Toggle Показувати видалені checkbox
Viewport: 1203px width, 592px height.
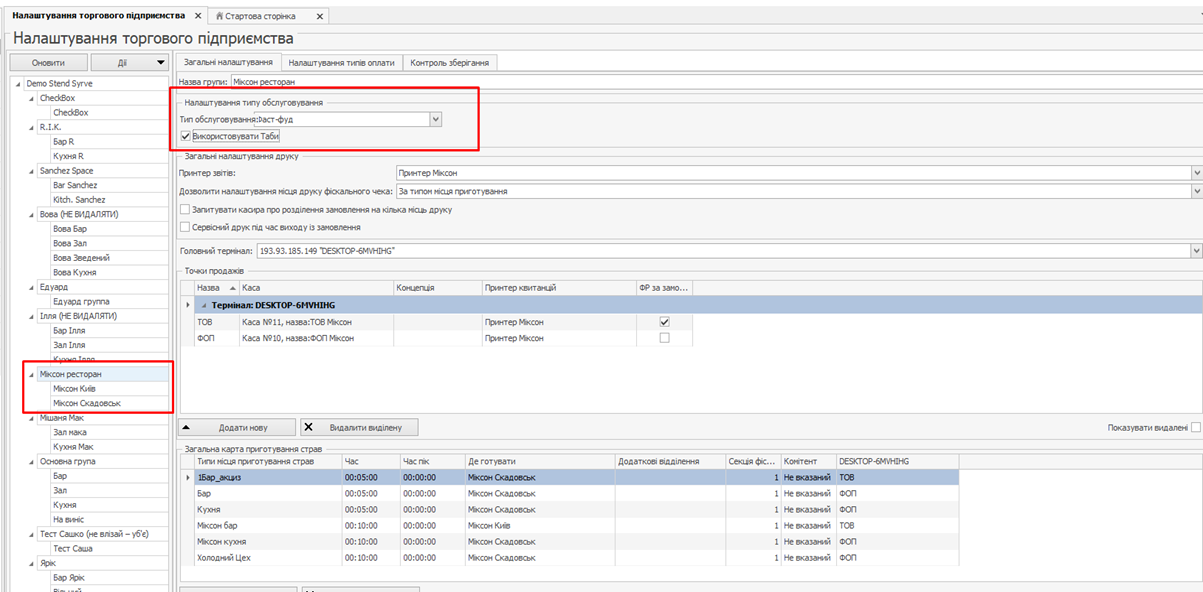1196,427
